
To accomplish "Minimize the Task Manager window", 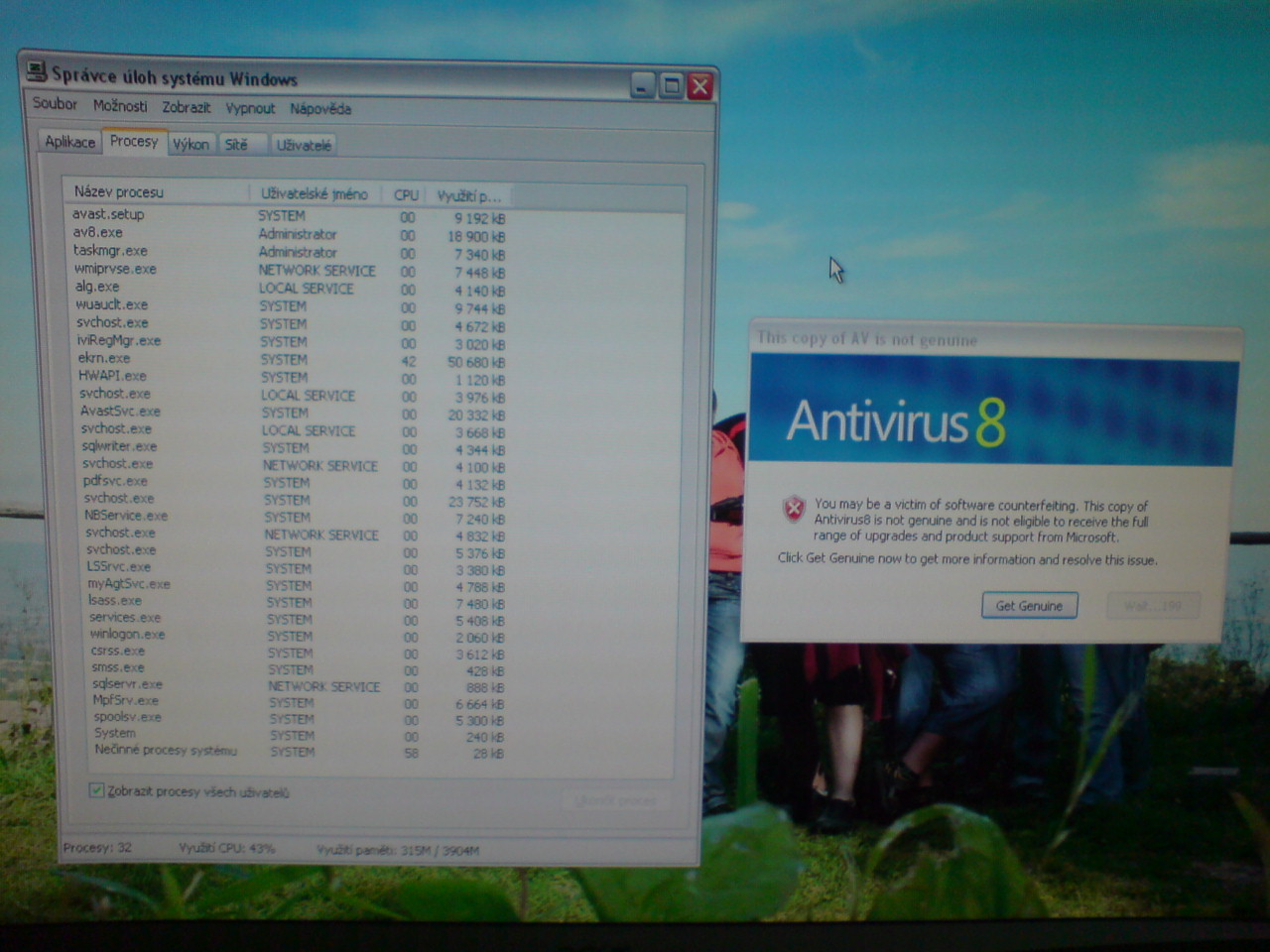I will (642, 86).
